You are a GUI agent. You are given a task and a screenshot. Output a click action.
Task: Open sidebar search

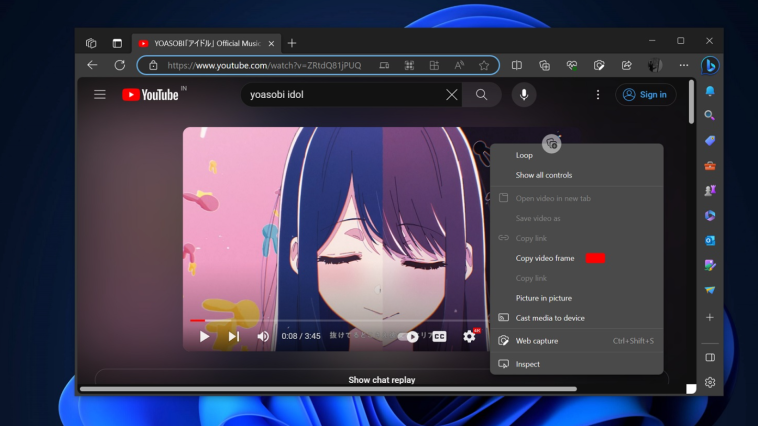click(710, 115)
